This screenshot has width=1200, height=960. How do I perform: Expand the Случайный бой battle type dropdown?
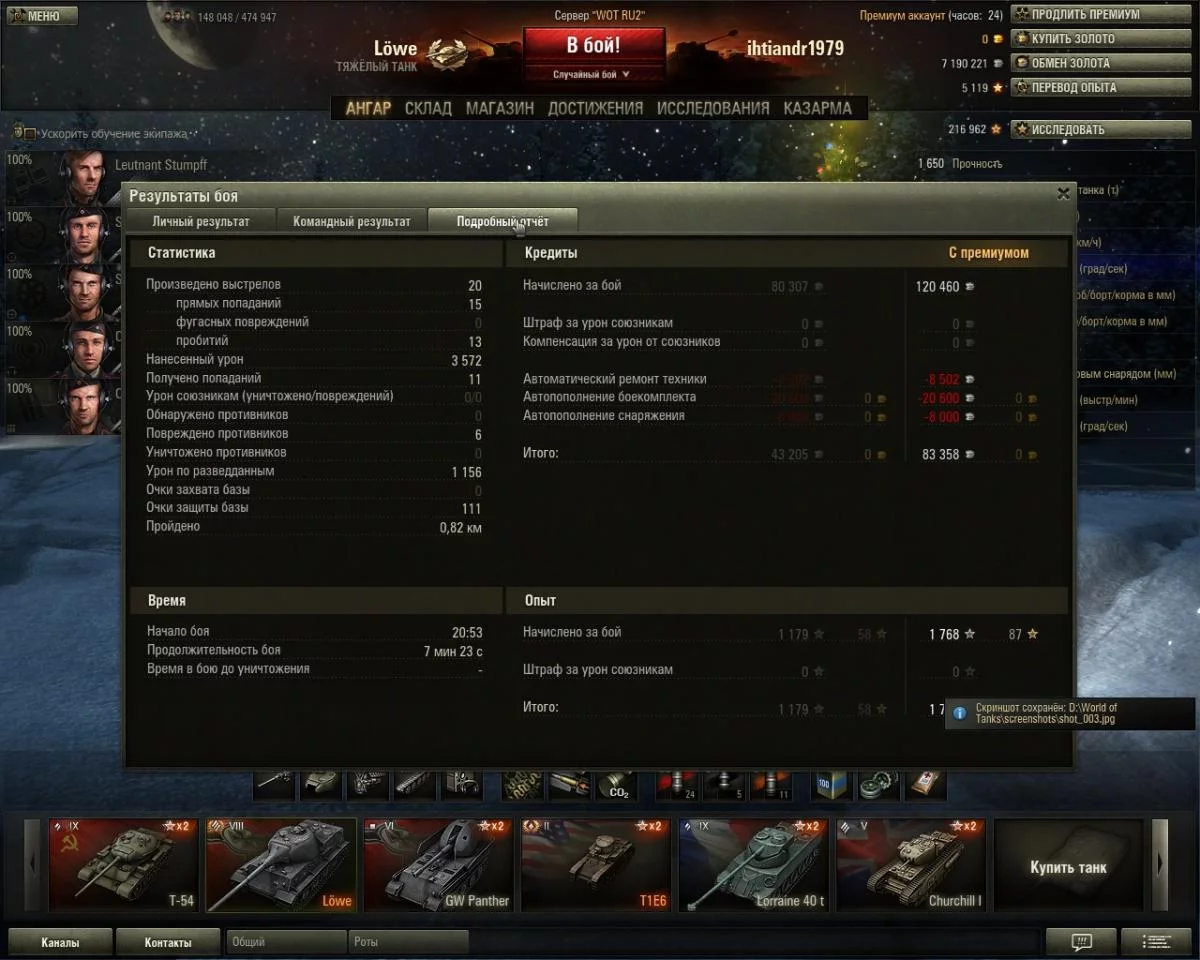click(x=592, y=74)
